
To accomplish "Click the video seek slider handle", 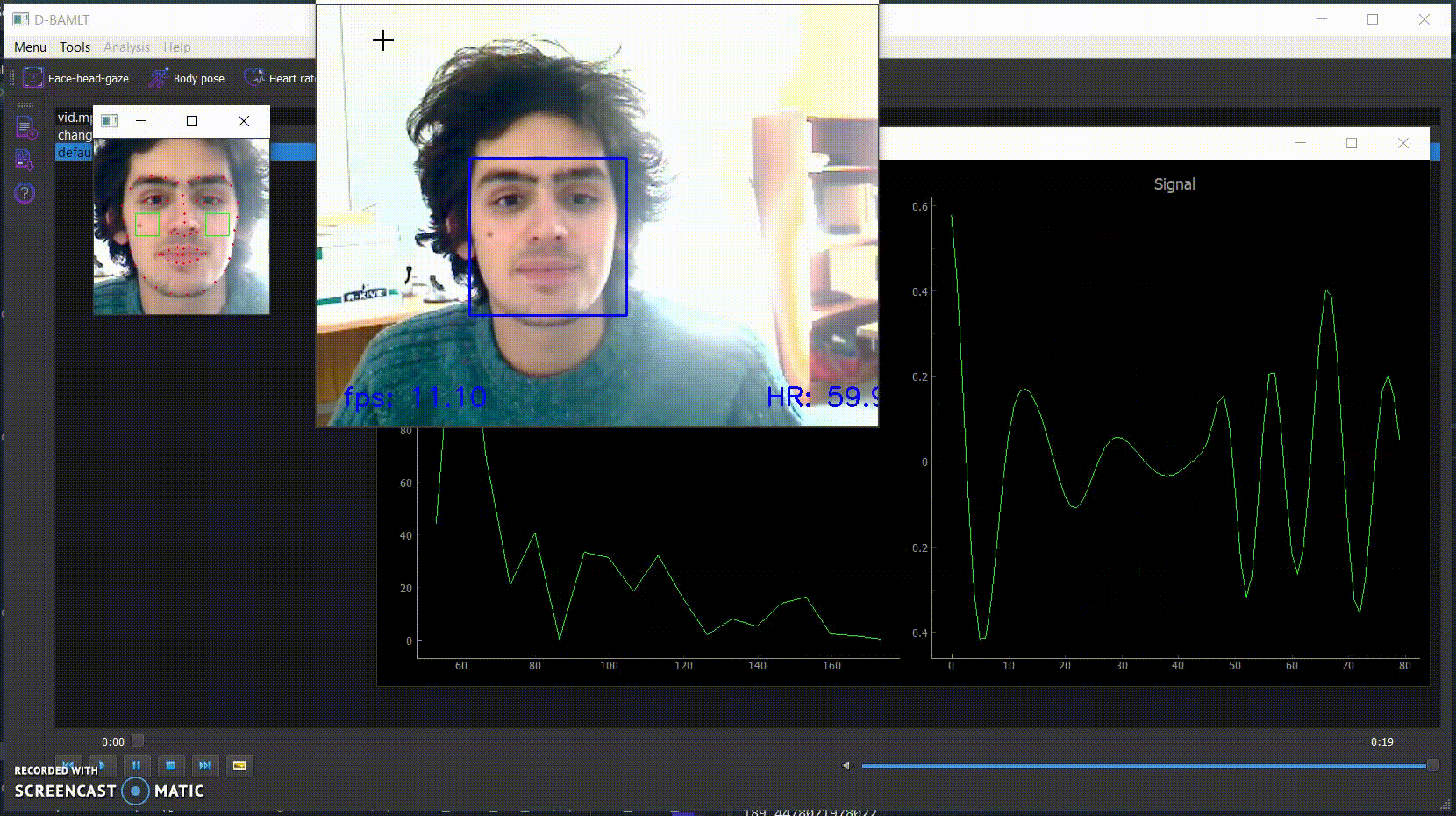I will coord(138,741).
